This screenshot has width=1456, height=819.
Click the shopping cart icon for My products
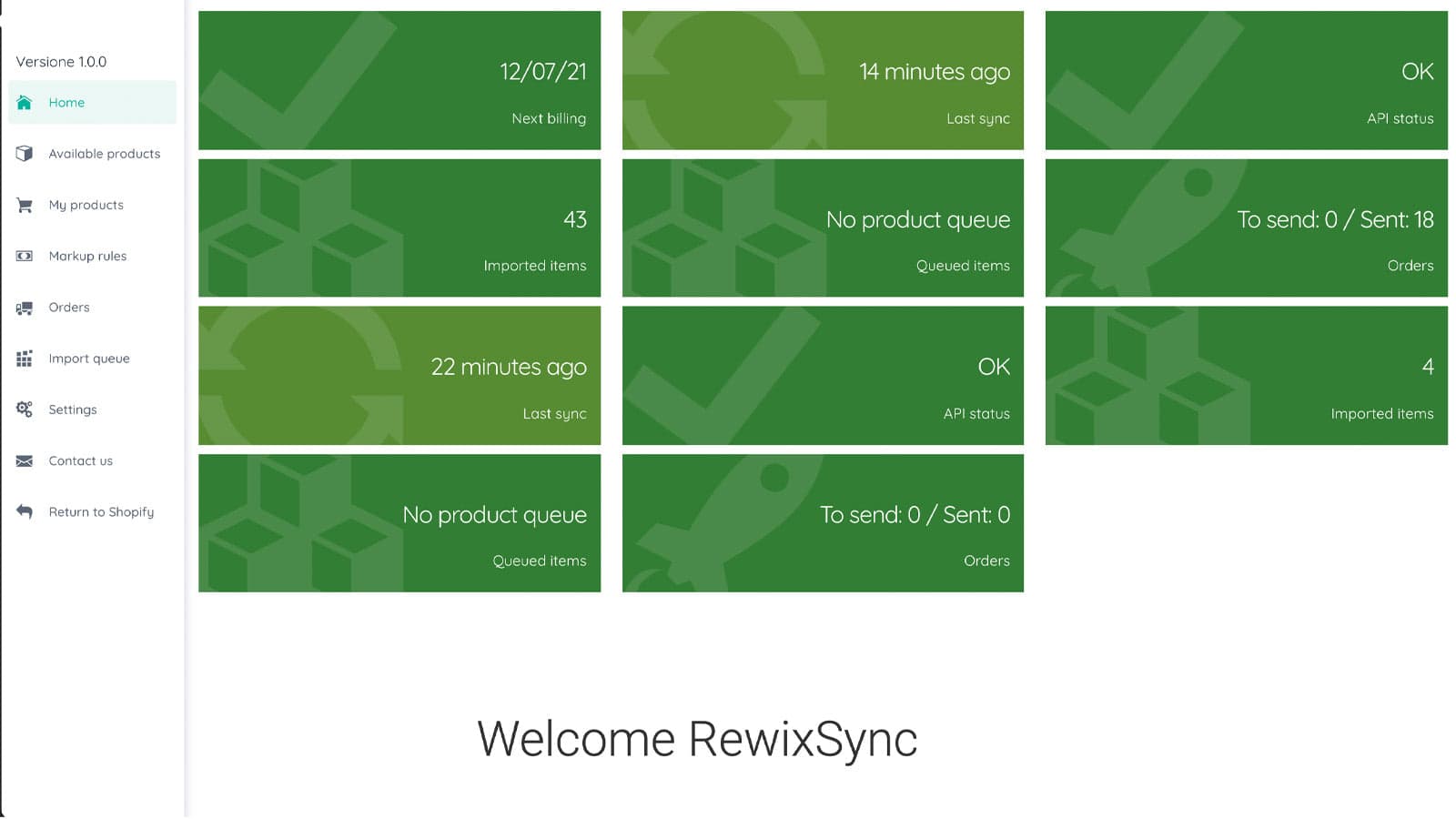(x=25, y=205)
